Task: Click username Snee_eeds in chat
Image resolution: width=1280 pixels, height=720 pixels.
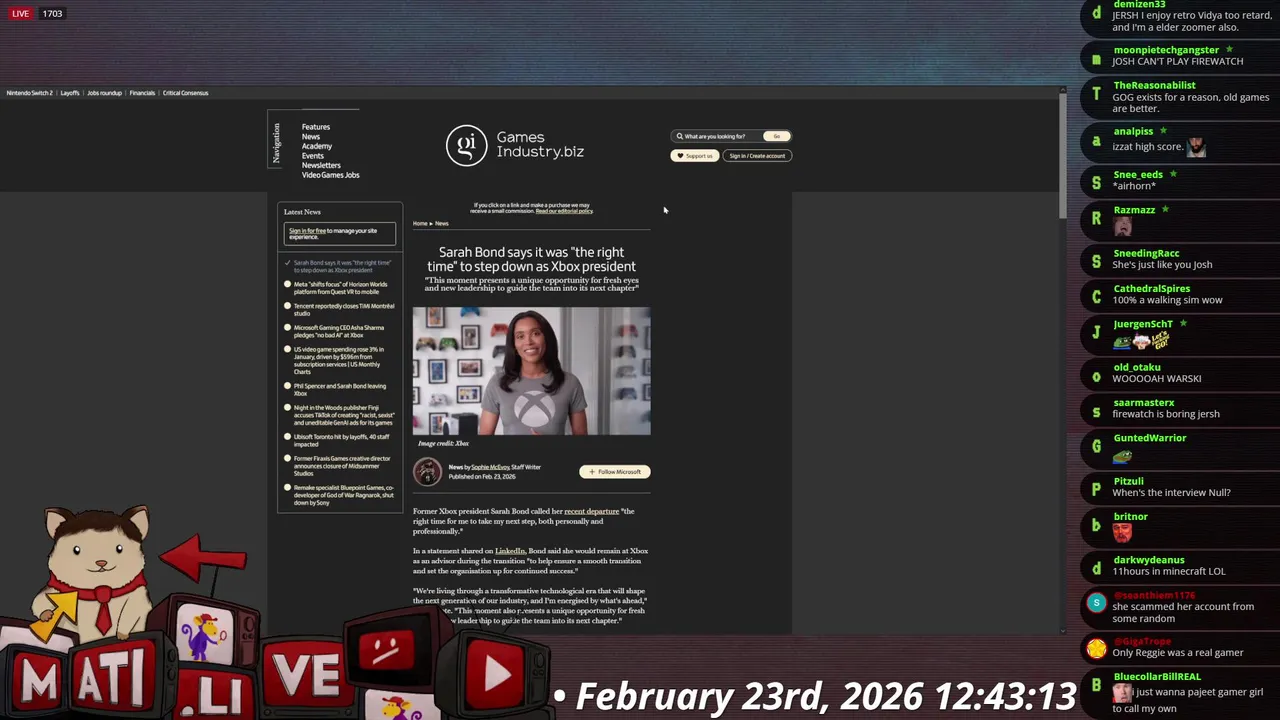Action: (1138, 175)
